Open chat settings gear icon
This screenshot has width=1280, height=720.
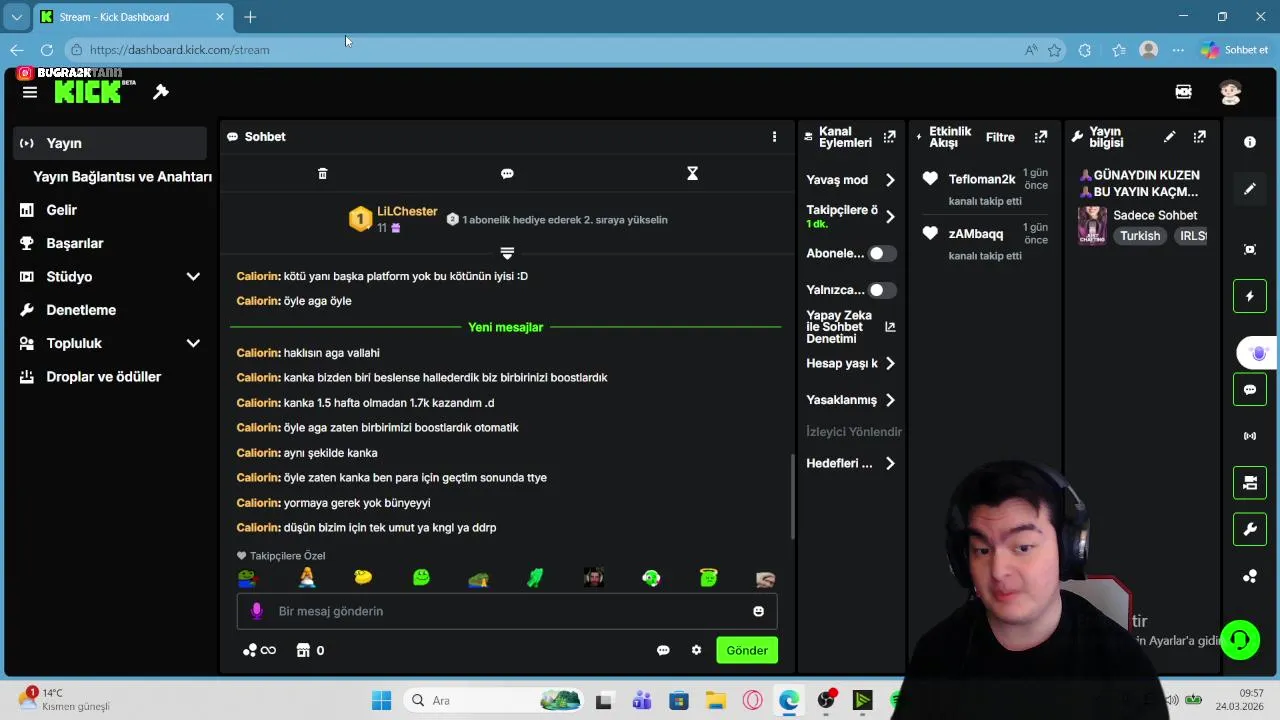point(696,650)
